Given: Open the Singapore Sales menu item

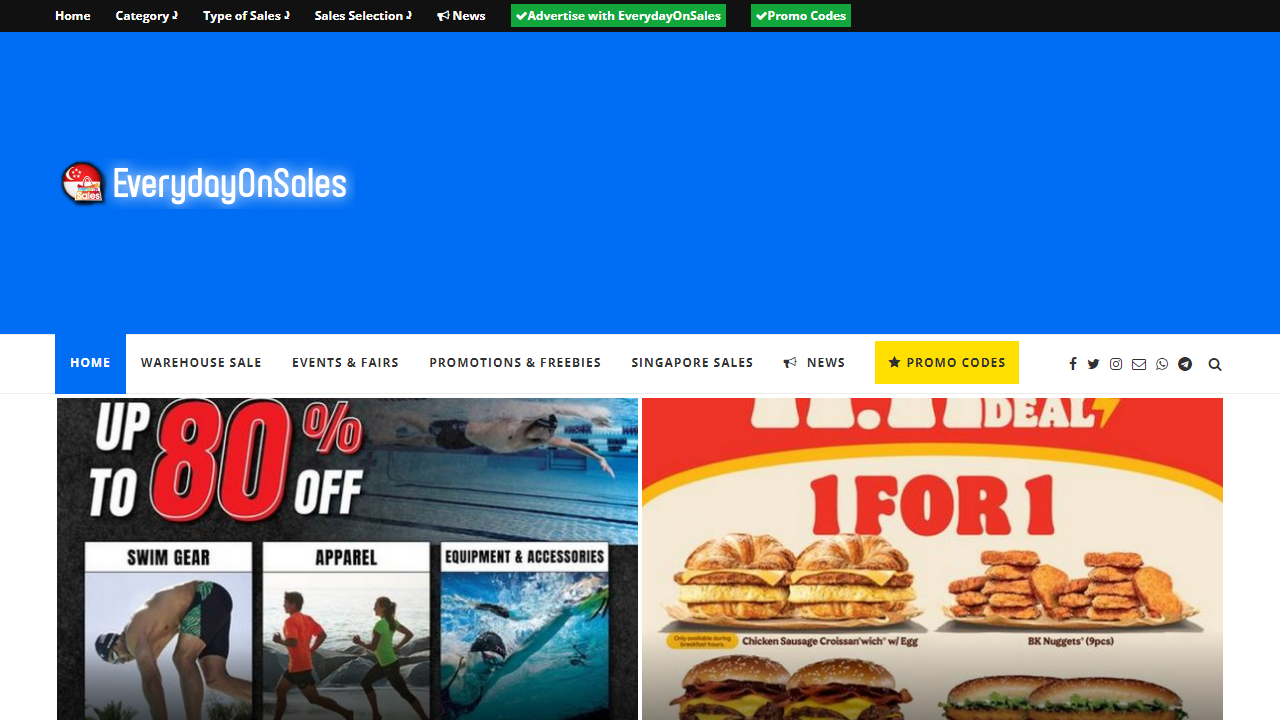Looking at the screenshot, I should point(692,363).
